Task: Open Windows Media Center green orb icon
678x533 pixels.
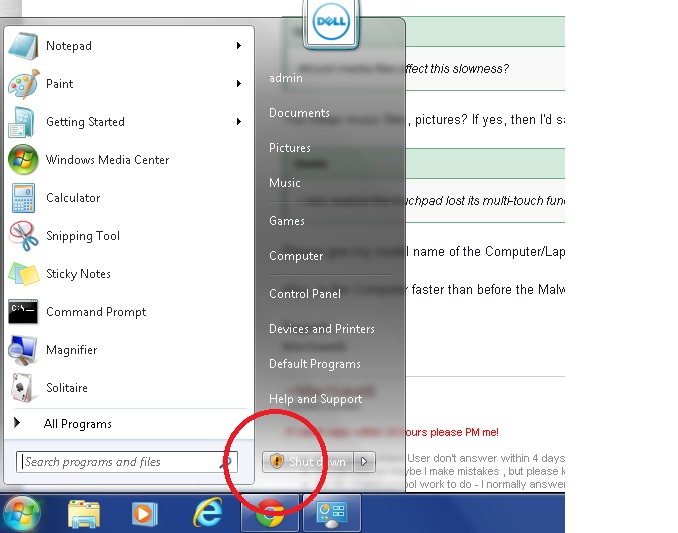Action: [23, 160]
